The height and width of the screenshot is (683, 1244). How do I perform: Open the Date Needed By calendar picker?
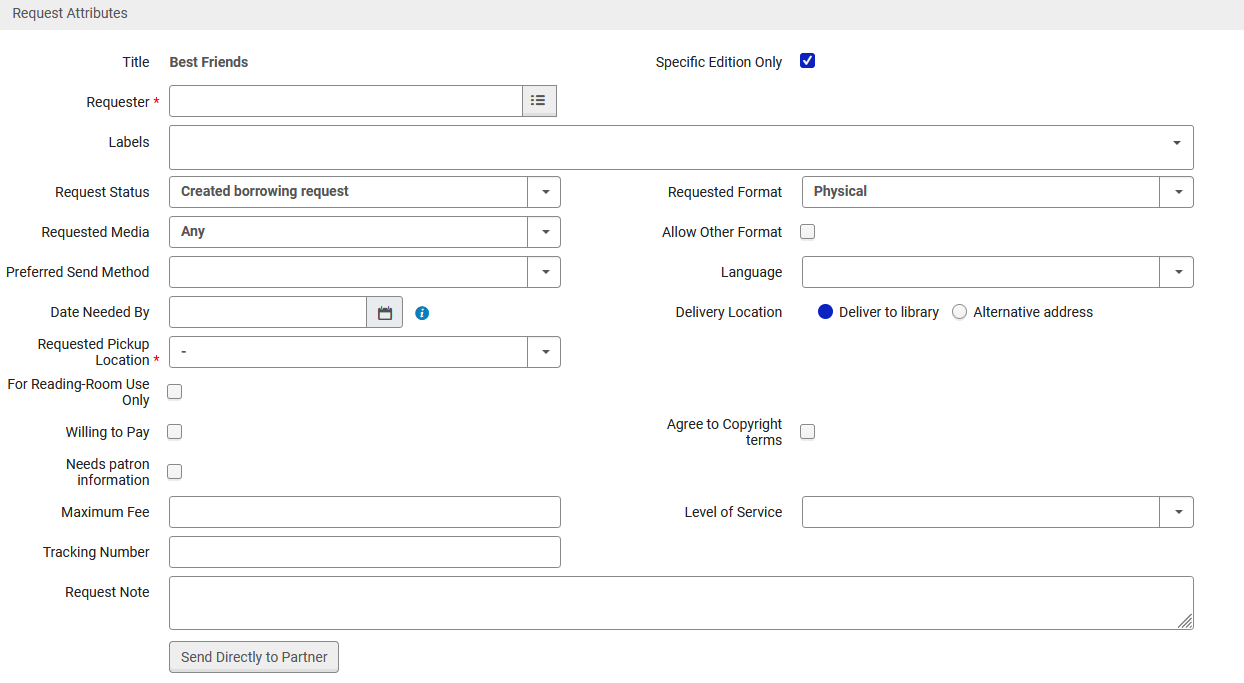tap(384, 312)
